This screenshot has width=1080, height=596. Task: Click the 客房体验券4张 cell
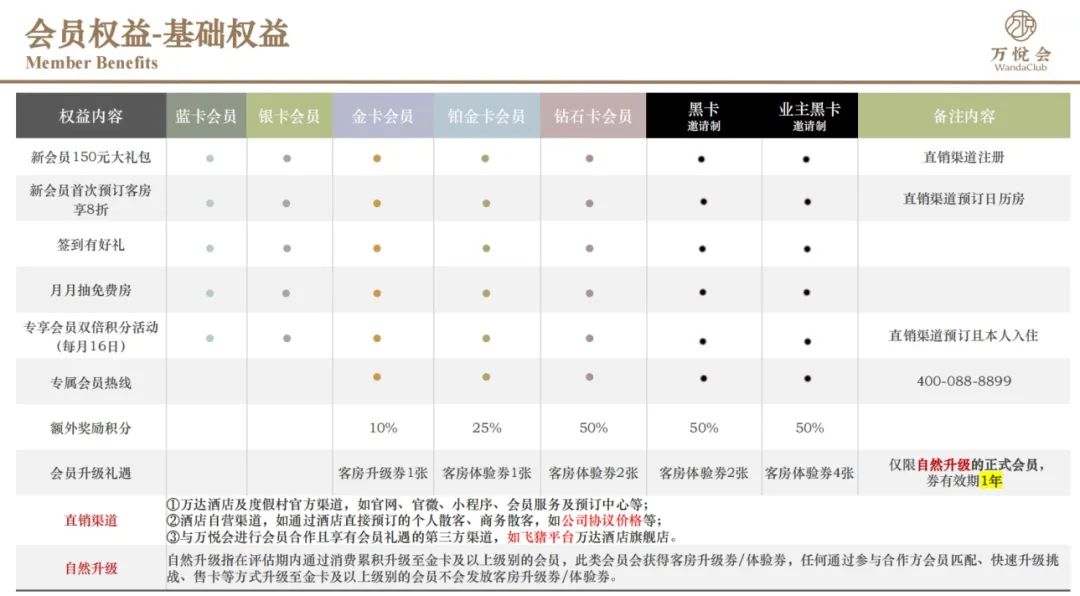click(x=809, y=473)
